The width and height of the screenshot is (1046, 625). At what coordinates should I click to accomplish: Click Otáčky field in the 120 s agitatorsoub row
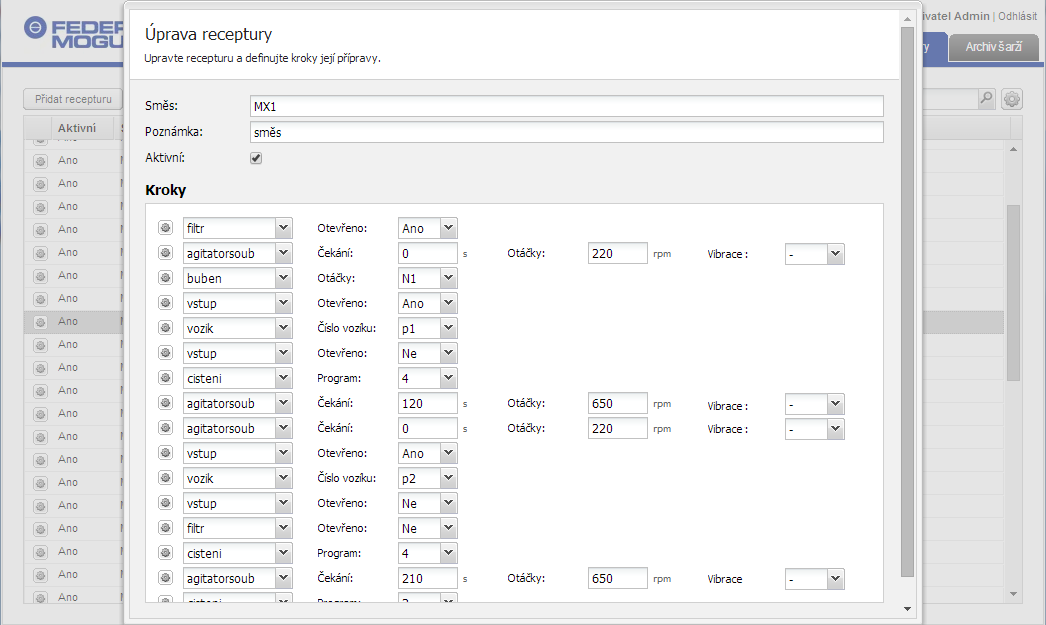(x=617, y=404)
